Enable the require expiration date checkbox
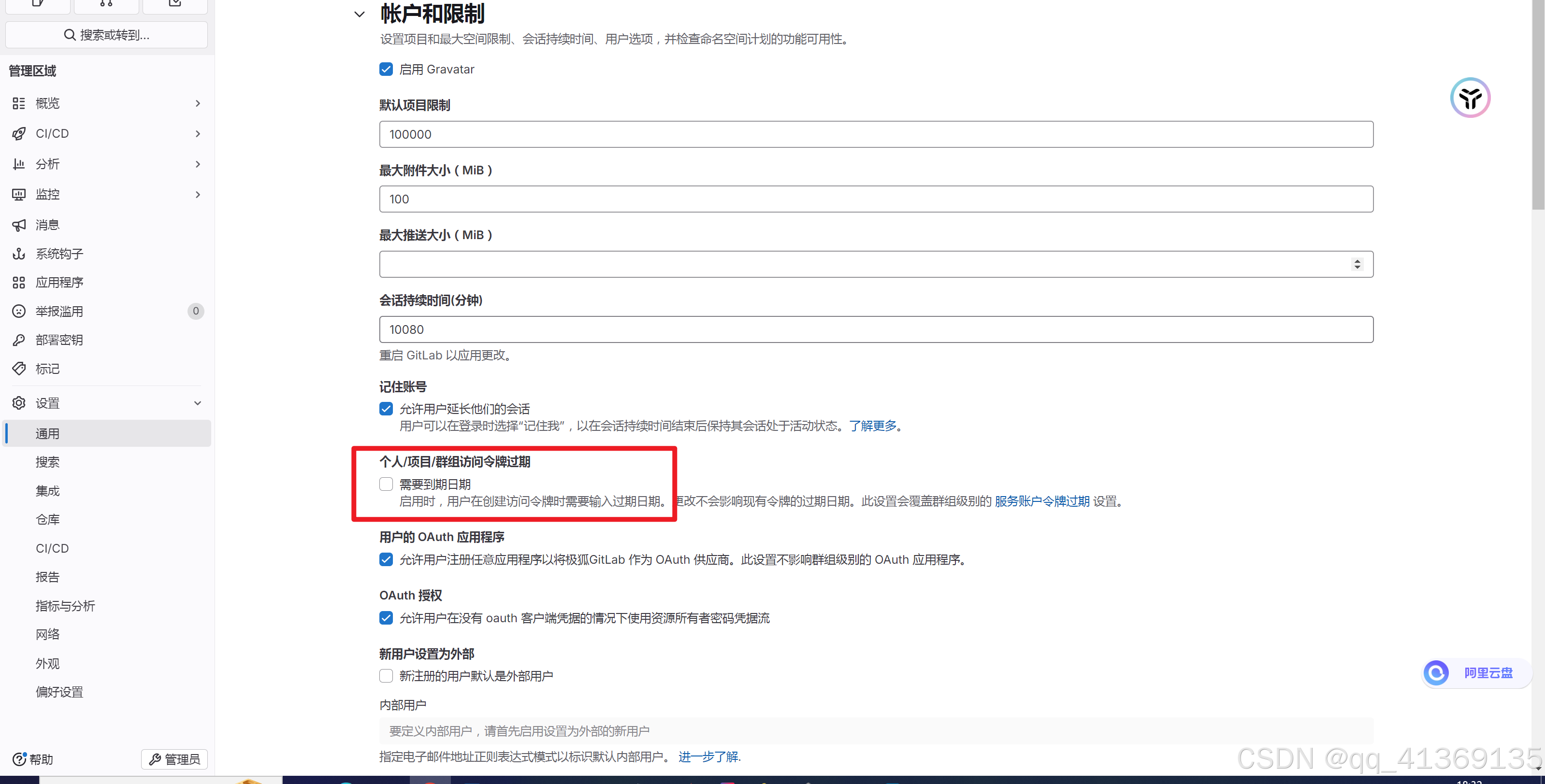The width and height of the screenshot is (1545, 784). pos(386,485)
